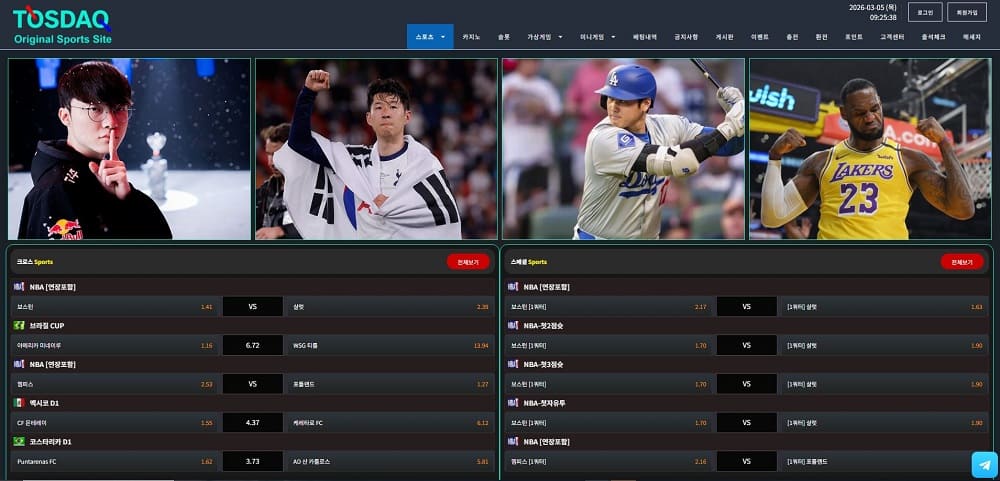Screen dimensions: 1000x481
Task: Click the TOSDAQ logo
Action: 62,25
